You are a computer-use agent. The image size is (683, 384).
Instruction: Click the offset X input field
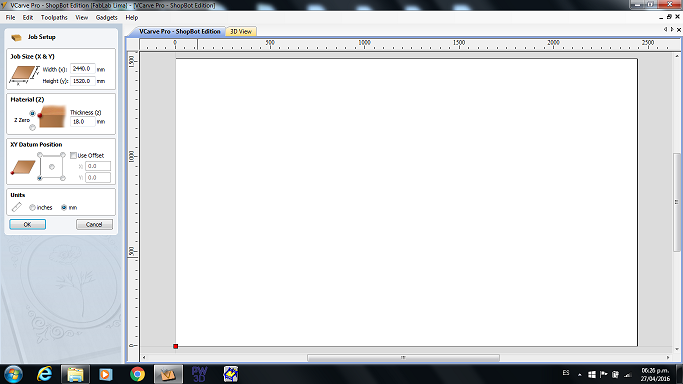pyautogui.click(x=98, y=166)
